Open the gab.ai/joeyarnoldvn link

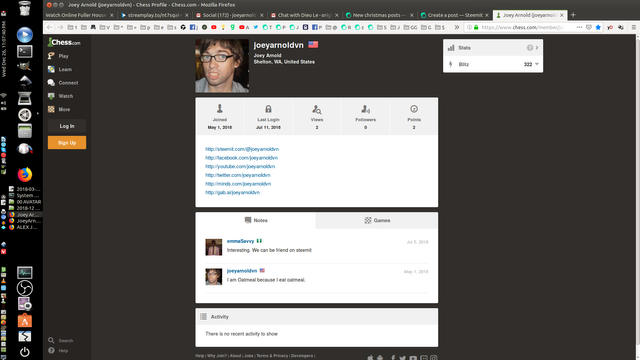pos(232,192)
